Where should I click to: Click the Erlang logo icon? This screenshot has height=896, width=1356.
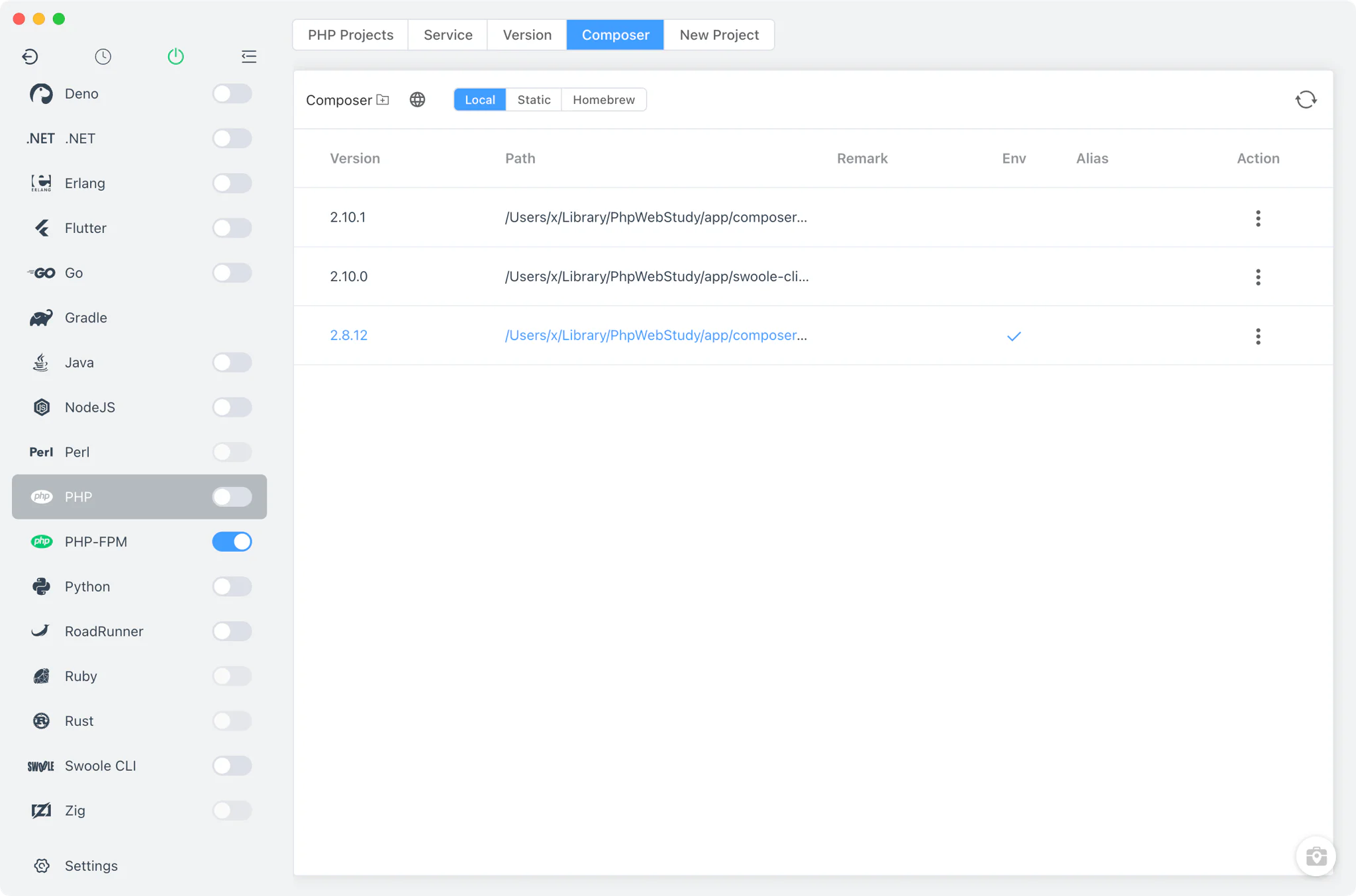[x=41, y=183]
